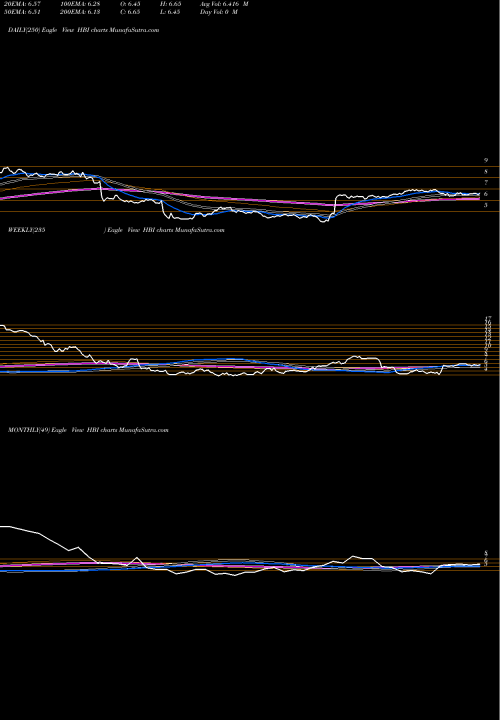Select the close price 'C: 6.65'
This screenshot has width=500, height=720.
tap(130, 12)
